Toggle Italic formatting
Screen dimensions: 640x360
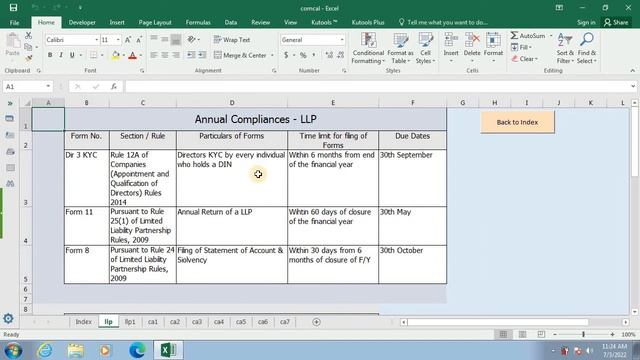[61, 55]
